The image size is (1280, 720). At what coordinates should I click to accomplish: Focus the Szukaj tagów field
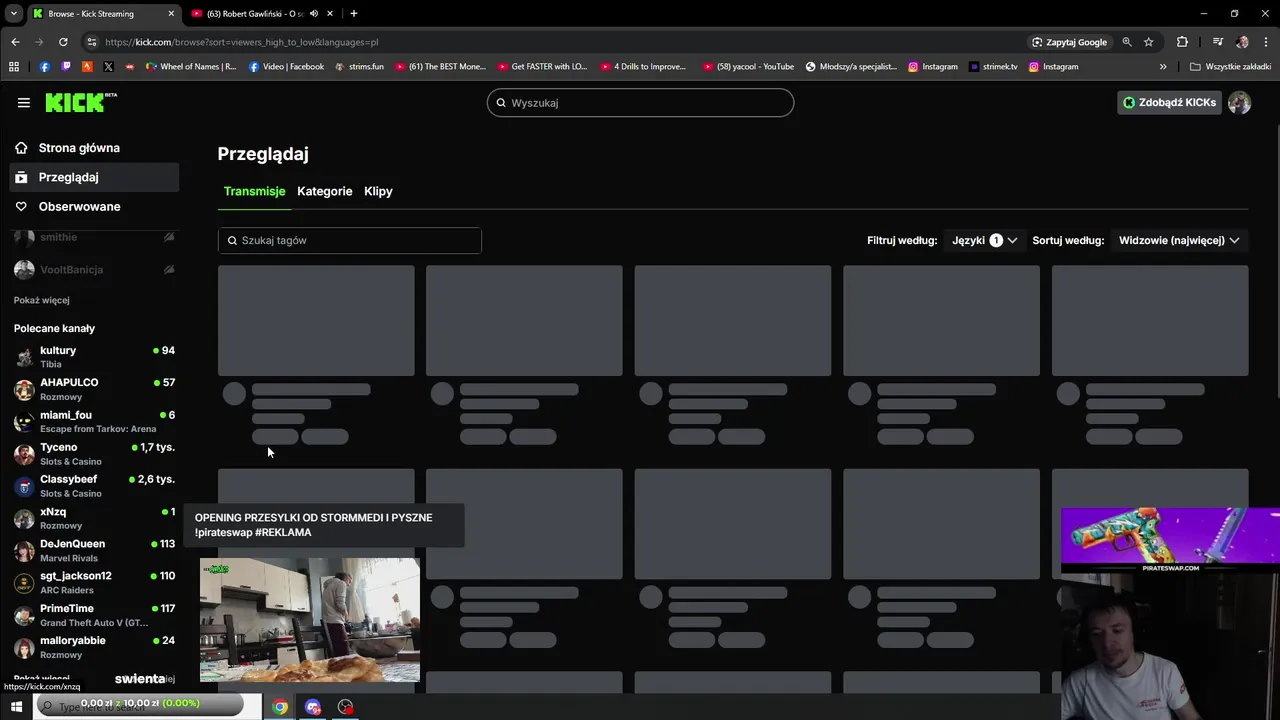tap(350, 240)
